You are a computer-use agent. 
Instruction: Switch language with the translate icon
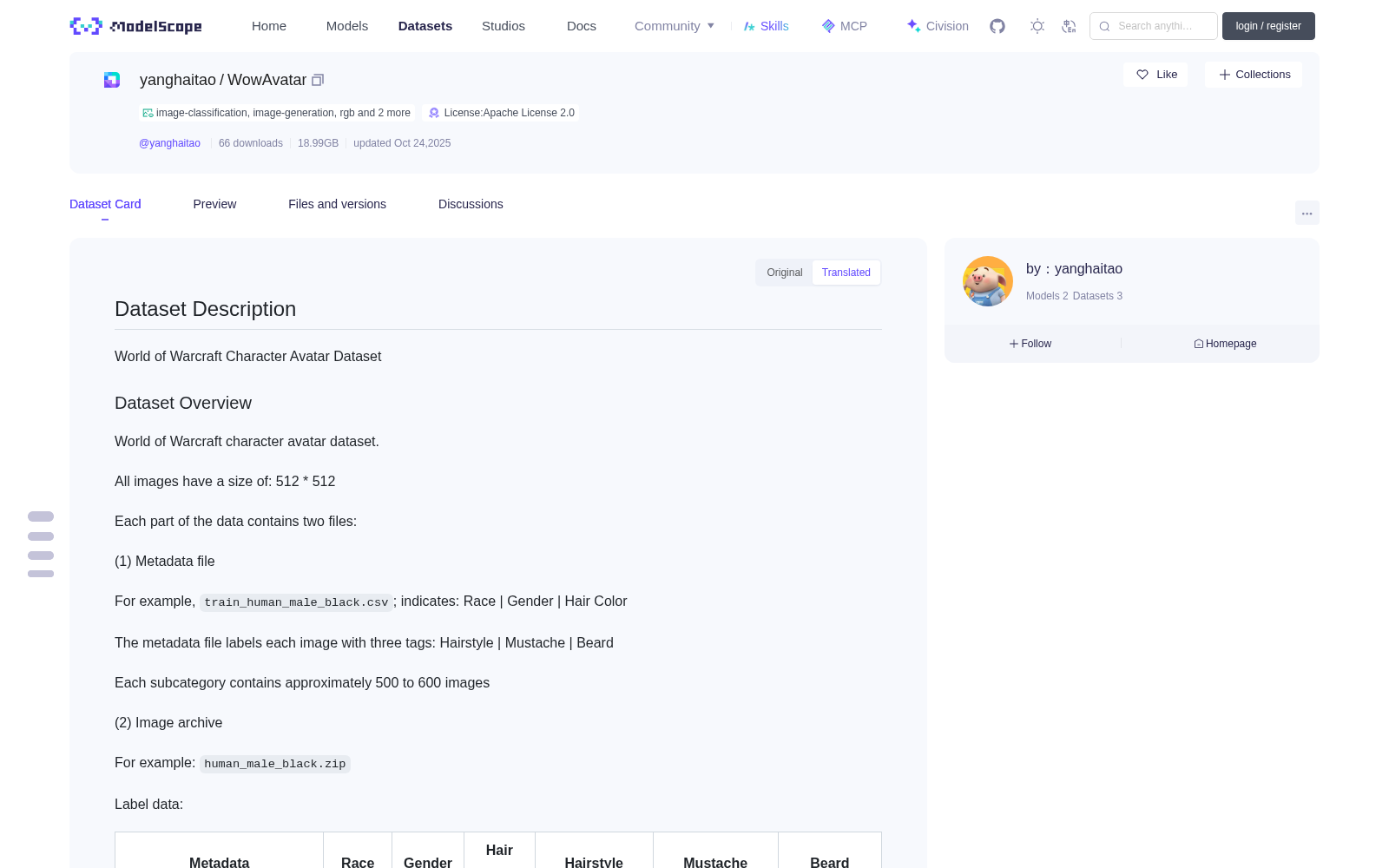pyautogui.click(x=1069, y=26)
